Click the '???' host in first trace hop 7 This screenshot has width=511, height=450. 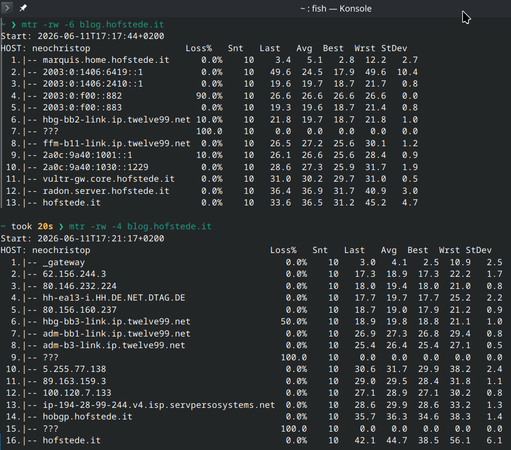click(50, 131)
